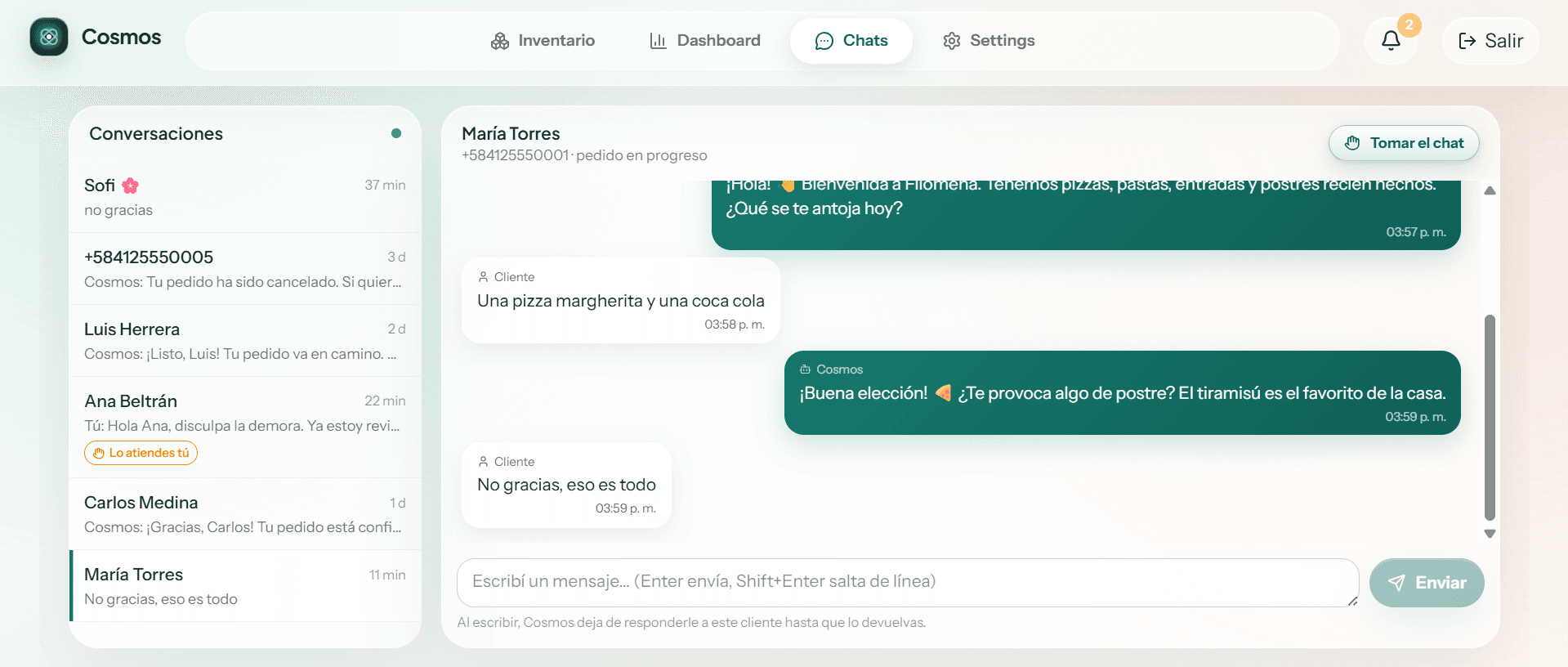Open the +584125550005 conversation
Screen dimensions: 1568x667
point(245,269)
